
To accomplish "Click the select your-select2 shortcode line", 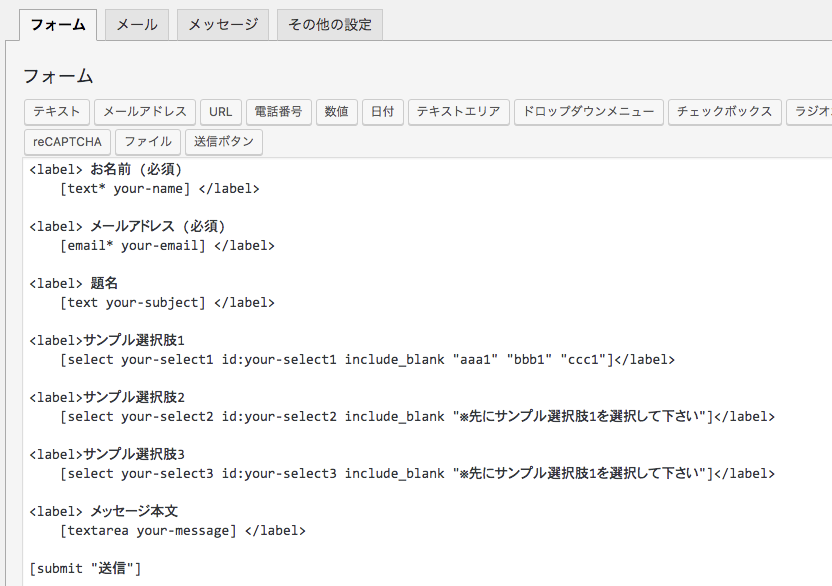I will pos(418,417).
